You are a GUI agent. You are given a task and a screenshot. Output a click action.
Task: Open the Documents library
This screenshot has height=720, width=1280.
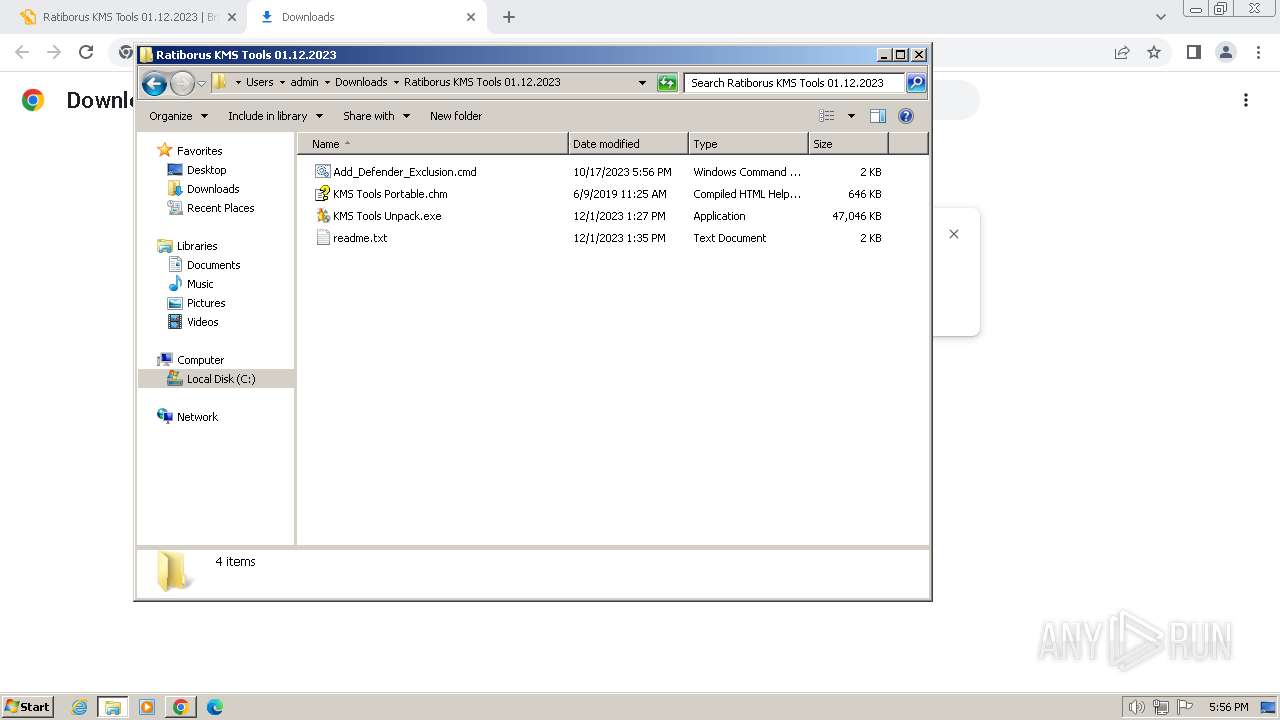pyautogui.click(x=213, y=265)
